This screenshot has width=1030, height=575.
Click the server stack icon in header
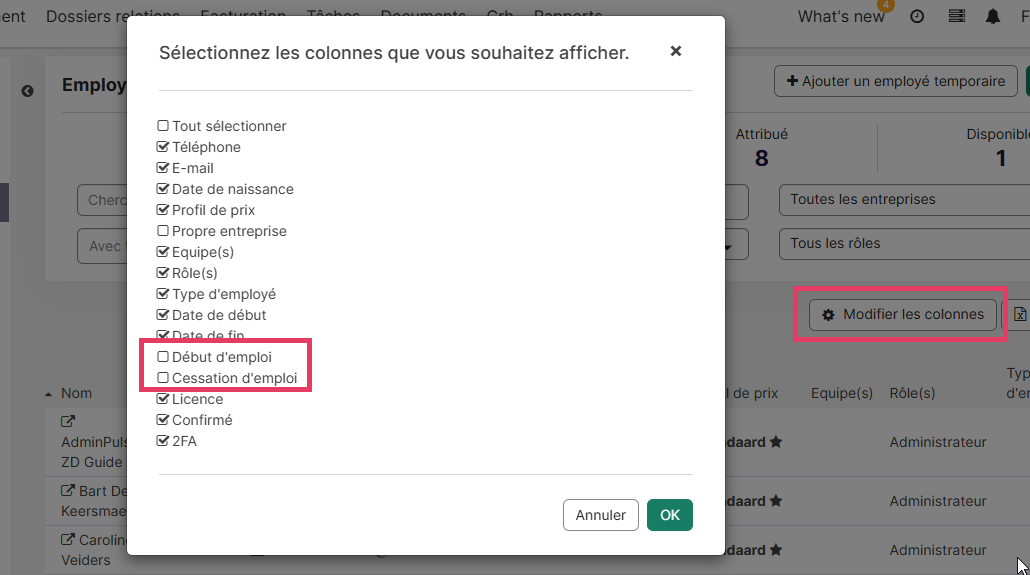coord(957,17)
